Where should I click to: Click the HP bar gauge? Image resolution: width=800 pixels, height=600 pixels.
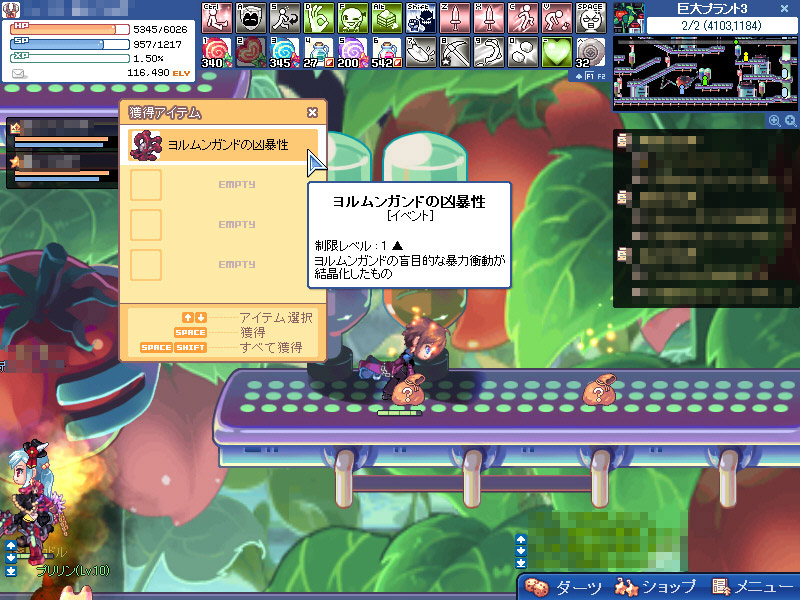70,29
